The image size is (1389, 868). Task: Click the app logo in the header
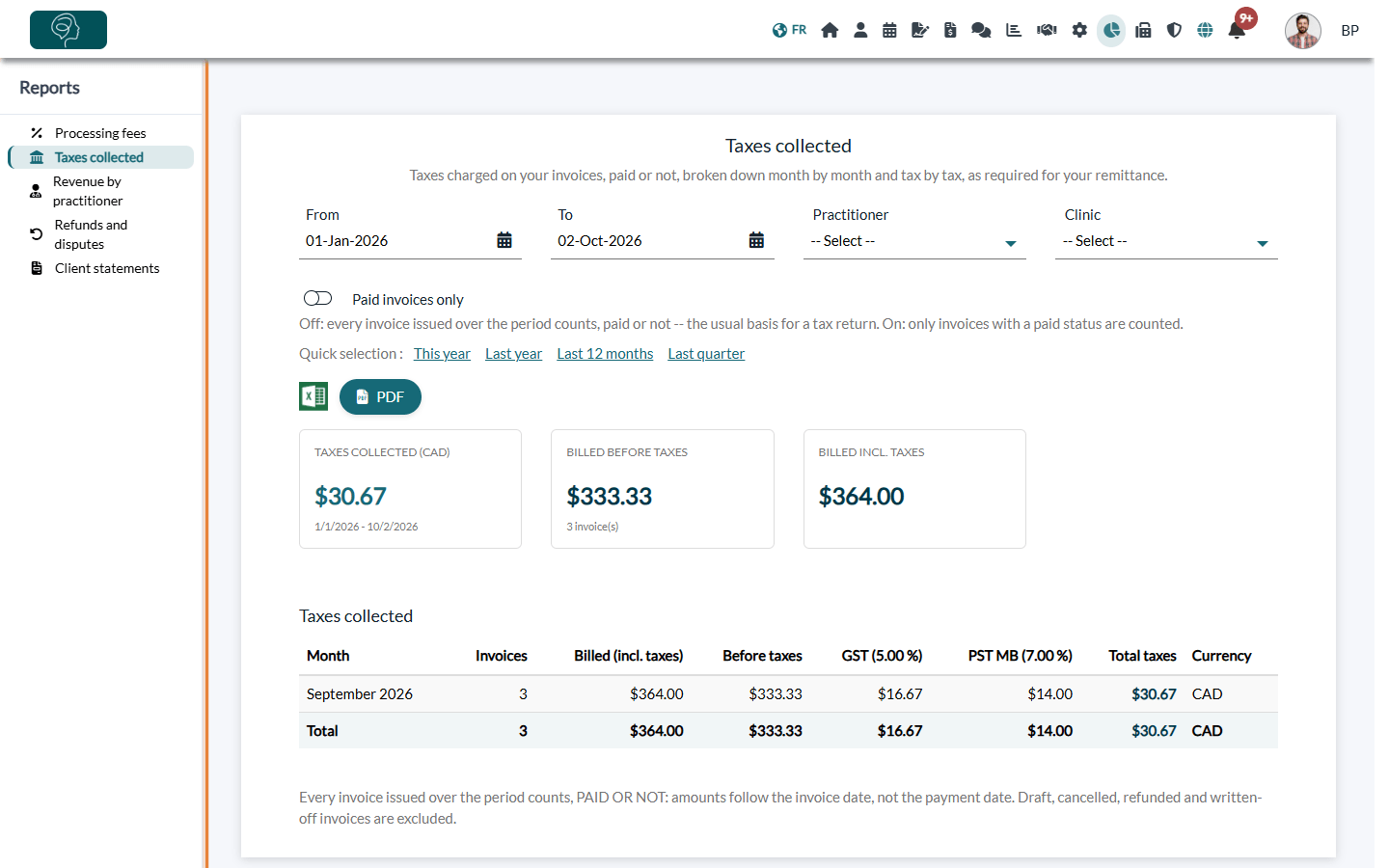(x=68, y=30)
